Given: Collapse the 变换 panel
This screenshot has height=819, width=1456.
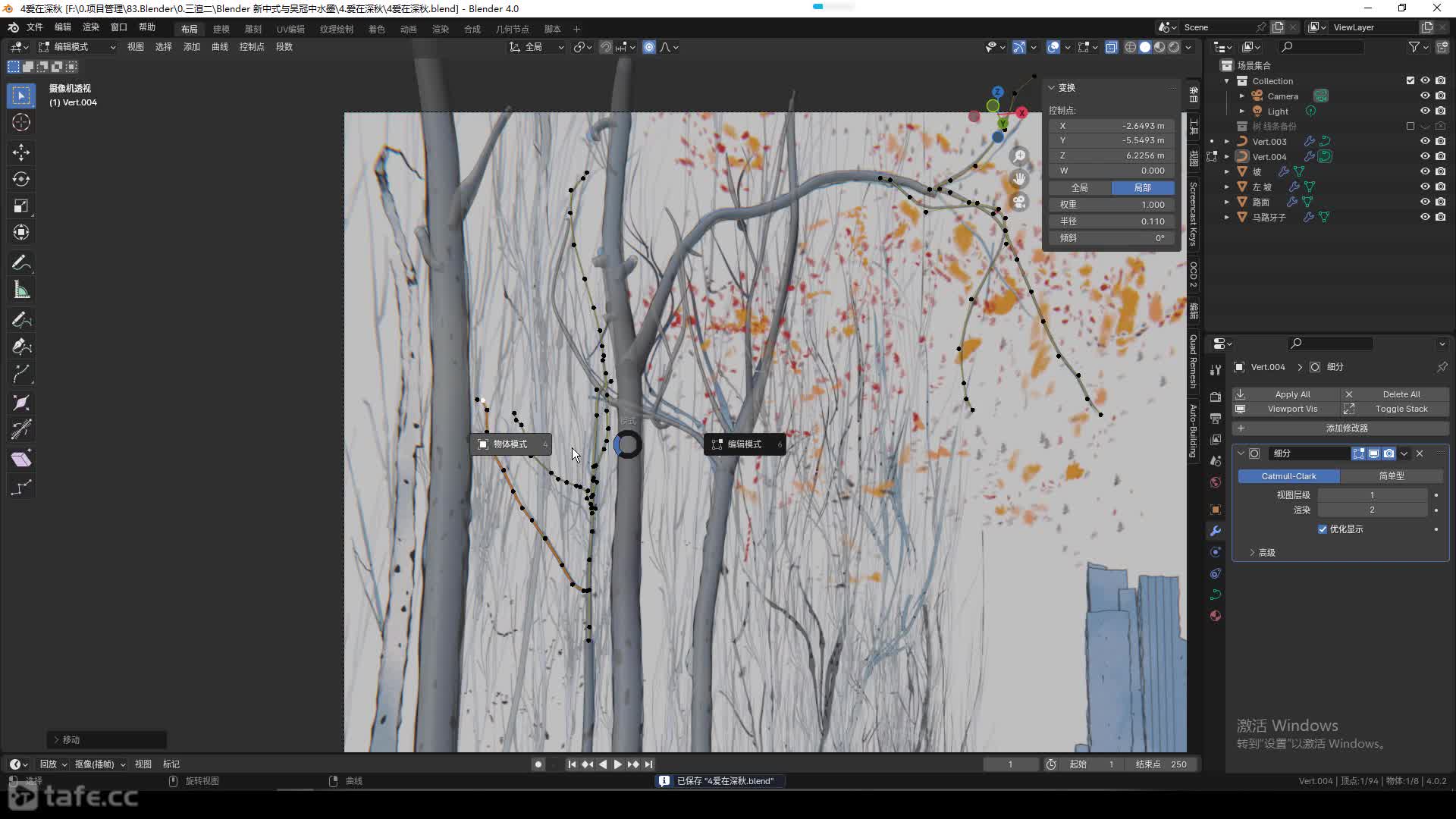Looking at the screenshot, I should coord(1052,88).
